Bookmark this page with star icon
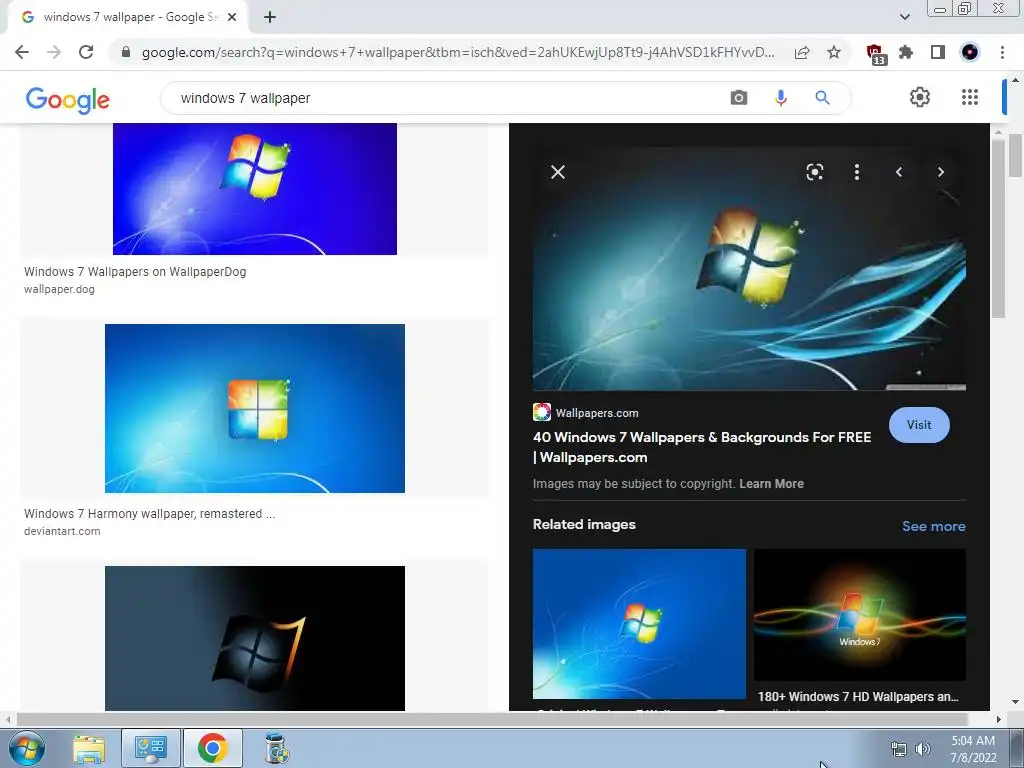This screenshot has width=1024, height=768. click(834, 52)
